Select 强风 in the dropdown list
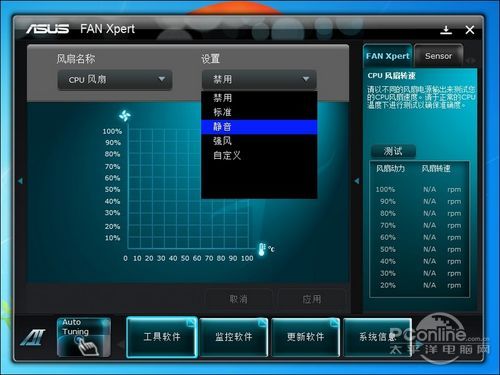Screen dimensions: 500x375 [x=259, y=141]
